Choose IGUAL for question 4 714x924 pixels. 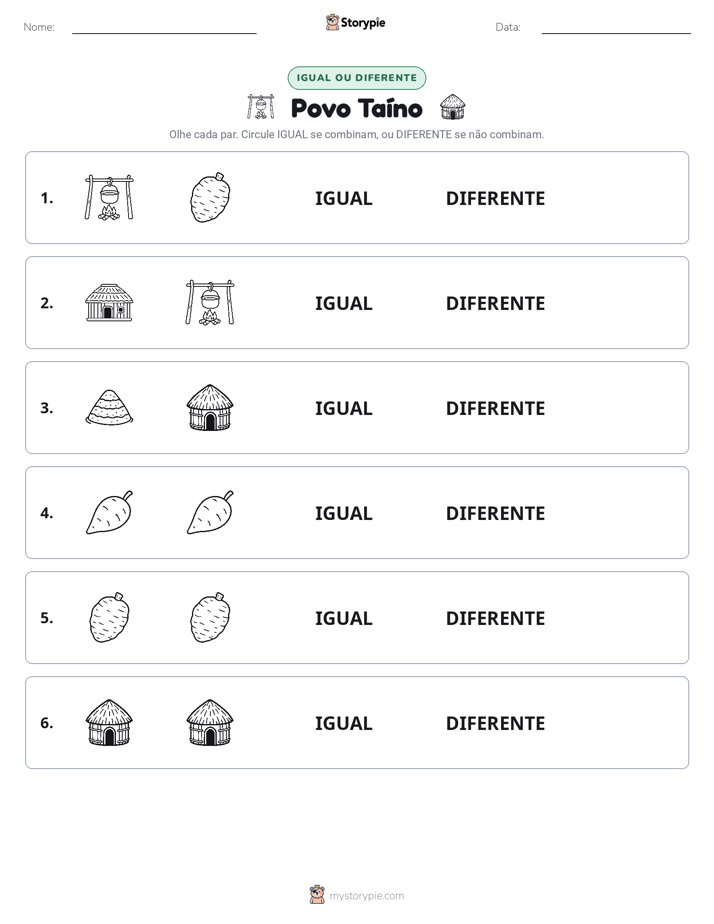click(x=343, y=513)
